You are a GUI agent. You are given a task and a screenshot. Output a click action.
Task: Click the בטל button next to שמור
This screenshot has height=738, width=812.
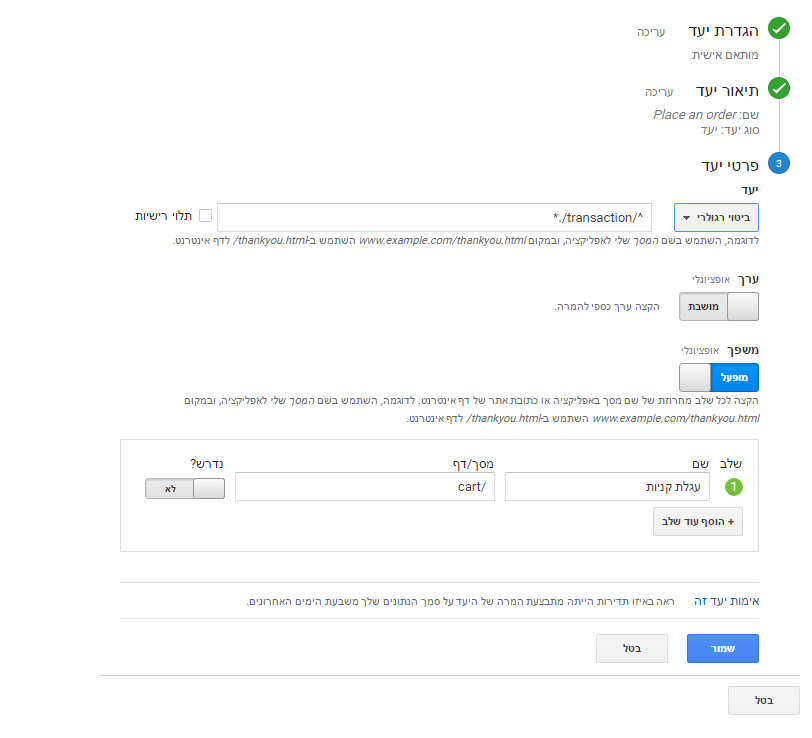tap(631, 648)
